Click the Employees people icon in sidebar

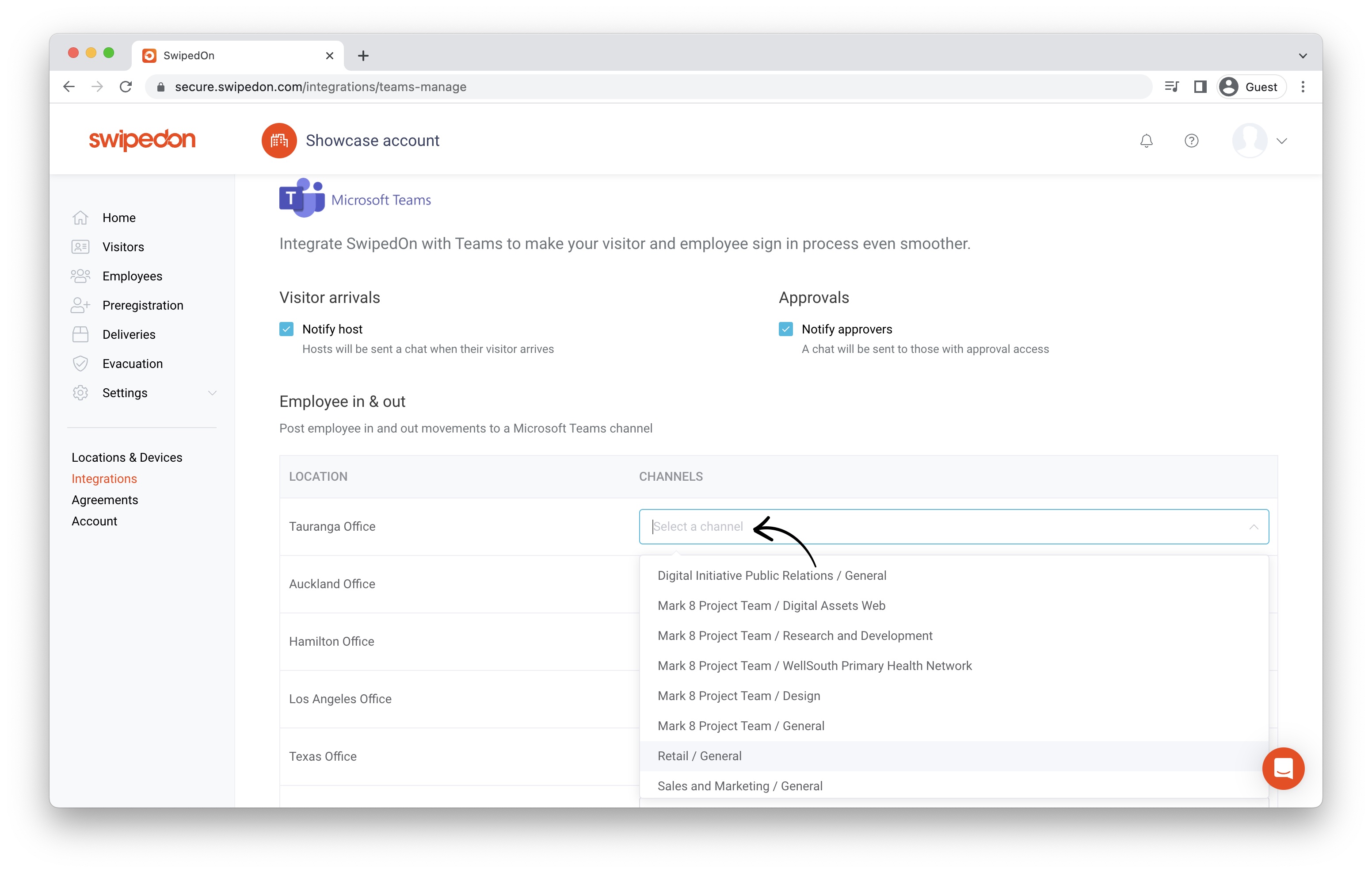click(x=80, y=276)
